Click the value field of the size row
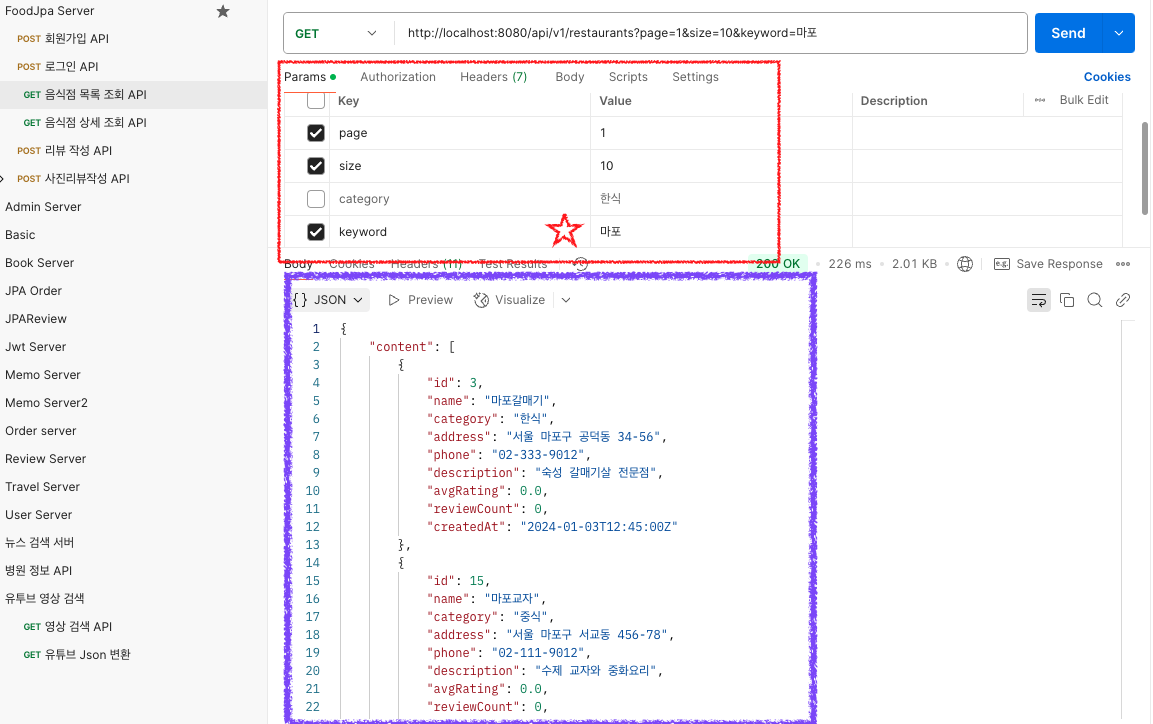 (x=721, y=166)
